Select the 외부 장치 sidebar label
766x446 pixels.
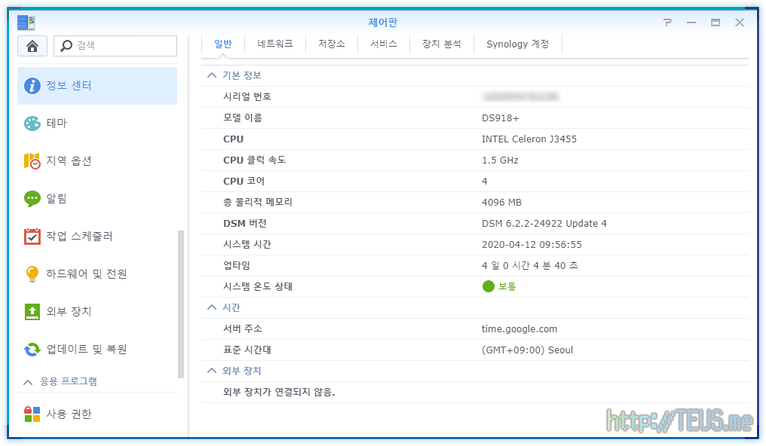tap(69, 312)
